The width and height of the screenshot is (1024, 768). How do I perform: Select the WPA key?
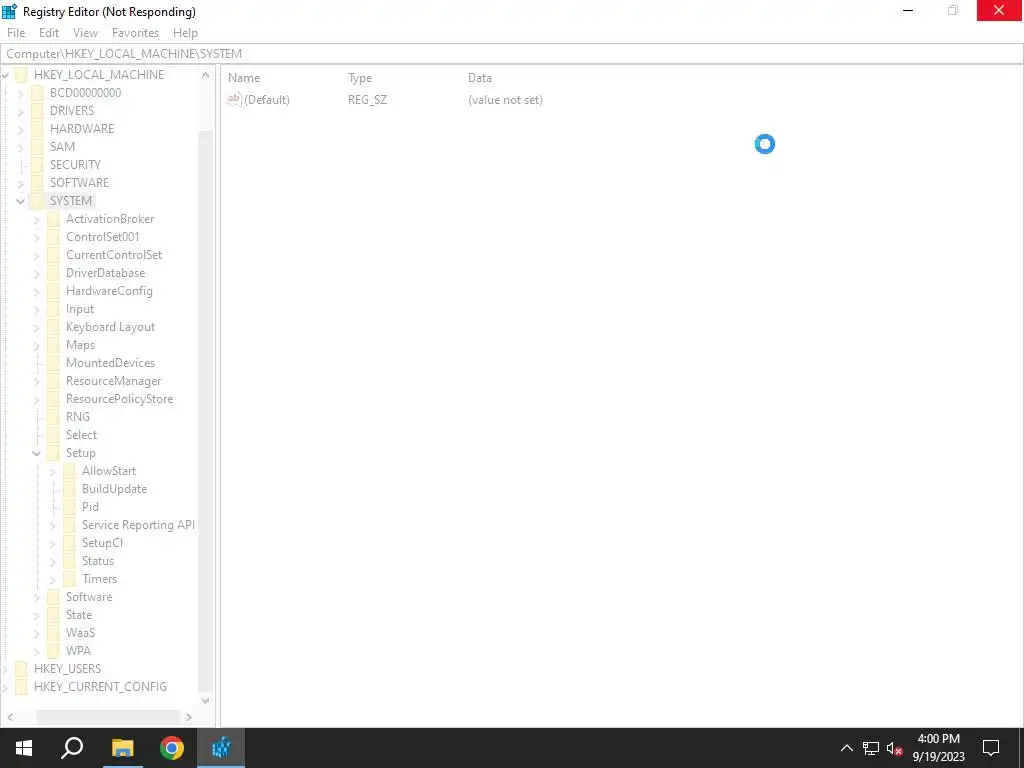pos(78,650)
